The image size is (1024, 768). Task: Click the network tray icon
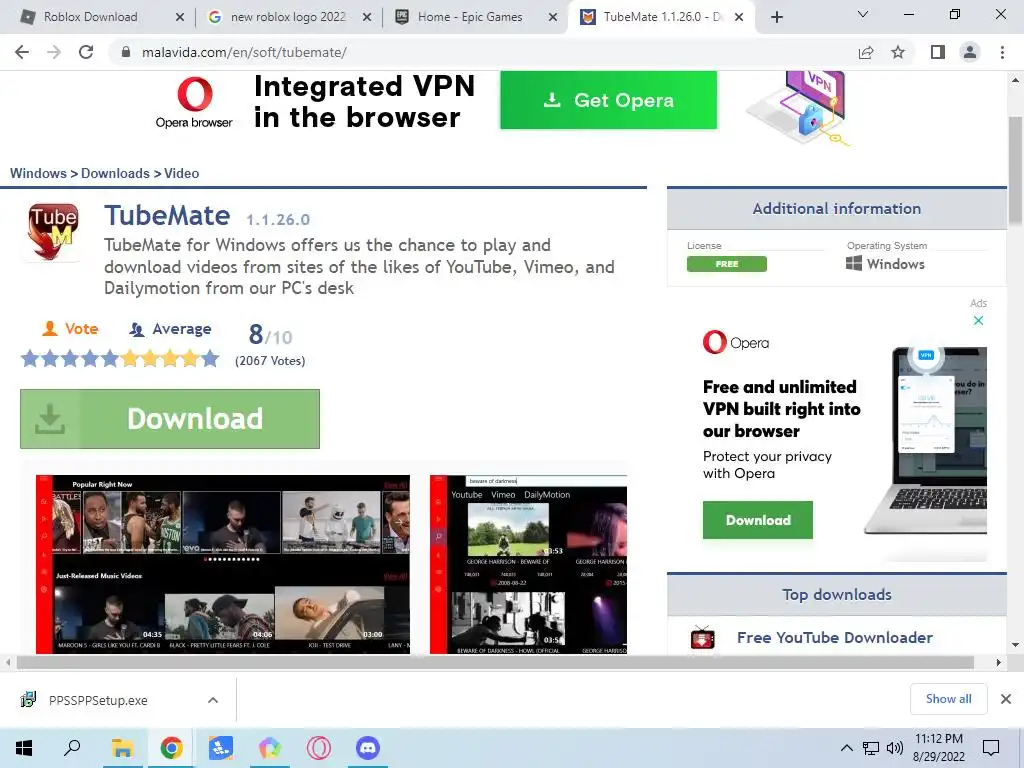(871, 748)
